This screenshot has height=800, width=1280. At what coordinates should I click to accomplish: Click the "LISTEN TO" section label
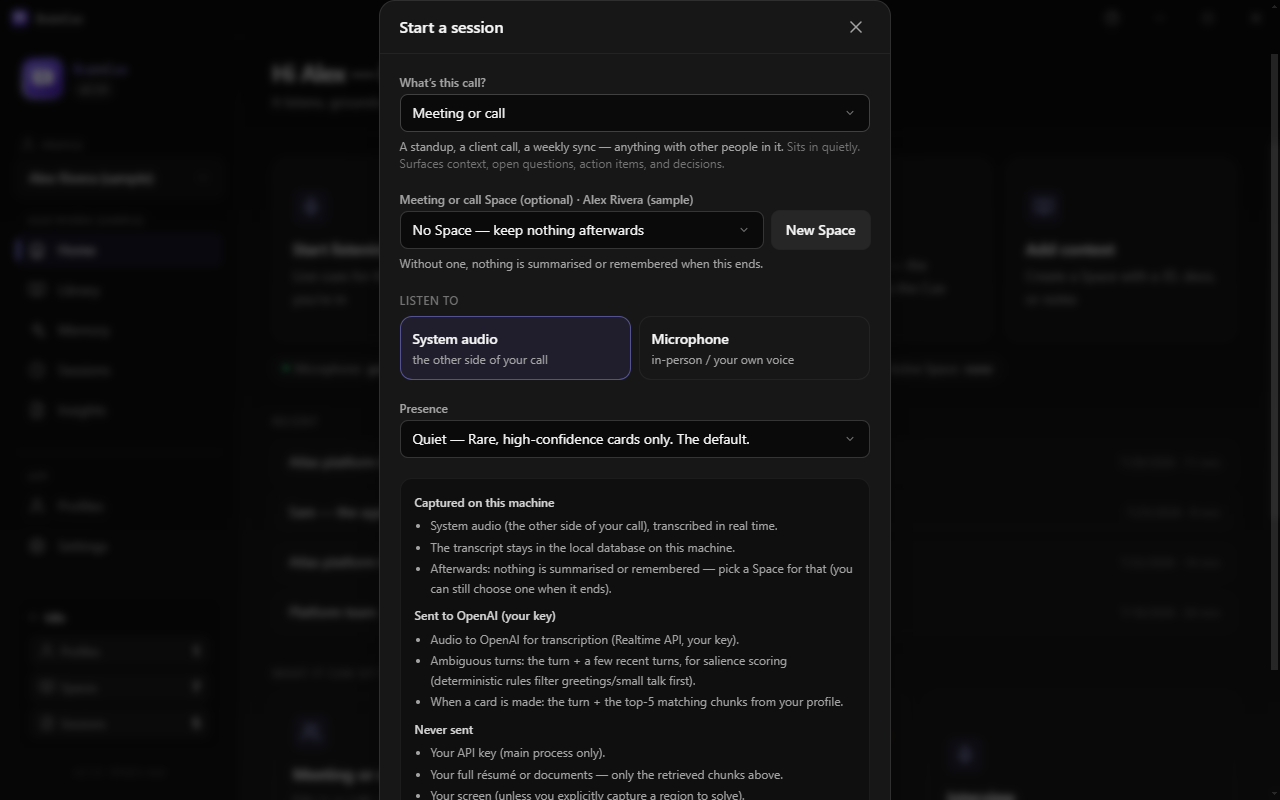pos(428,301)
